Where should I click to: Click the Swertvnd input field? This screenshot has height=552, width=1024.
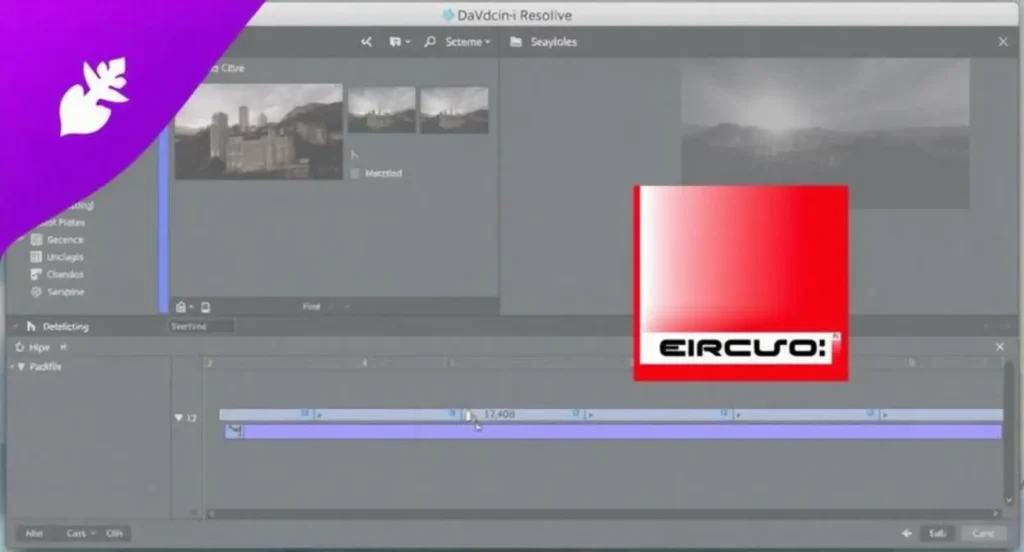coord(201,326)
